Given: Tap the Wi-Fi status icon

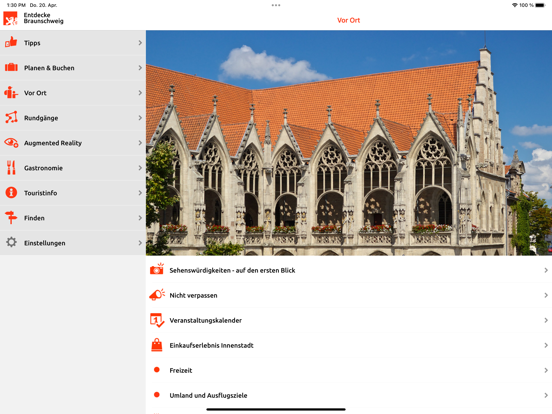Looking at the screenshot, I should [514, 5].
